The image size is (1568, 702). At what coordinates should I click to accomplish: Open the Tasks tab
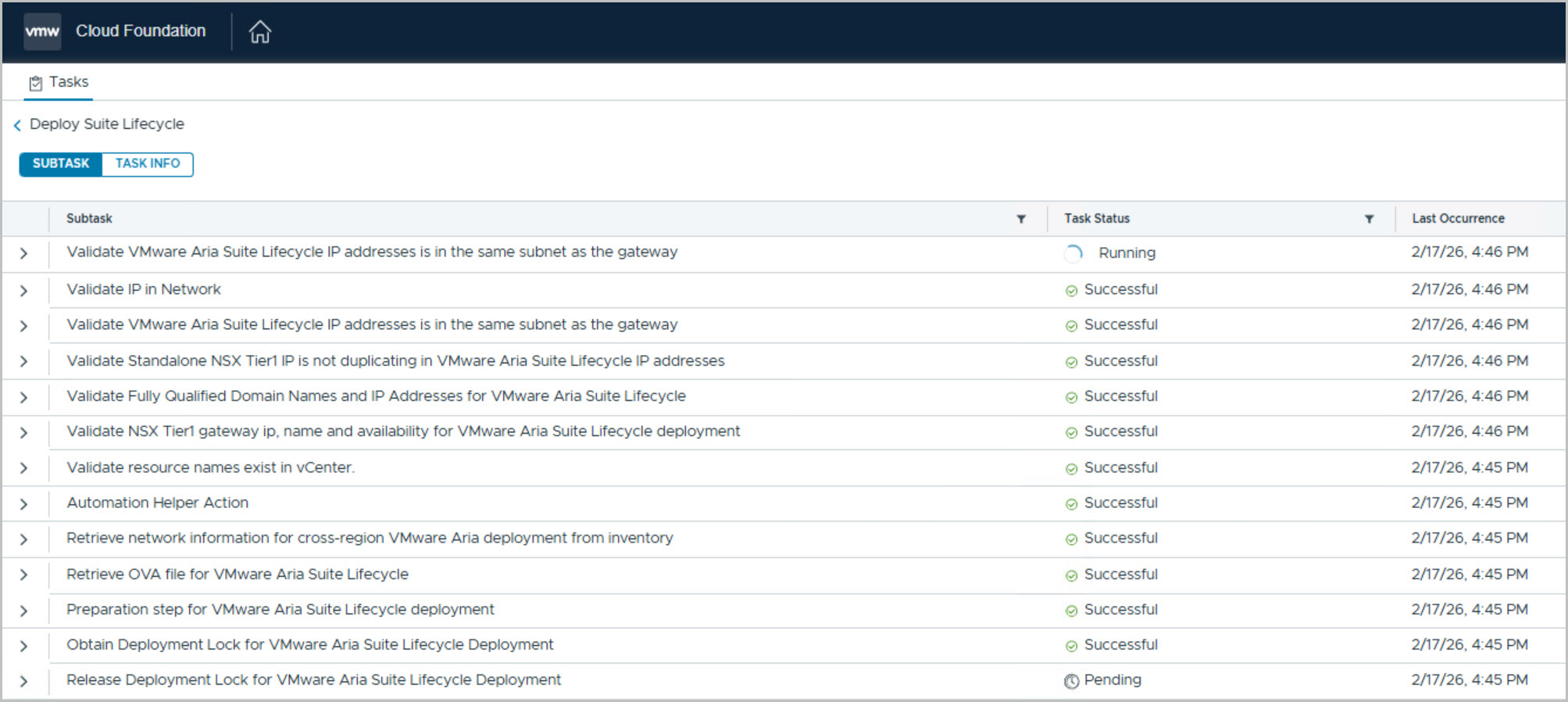click(x=68, y=82)
